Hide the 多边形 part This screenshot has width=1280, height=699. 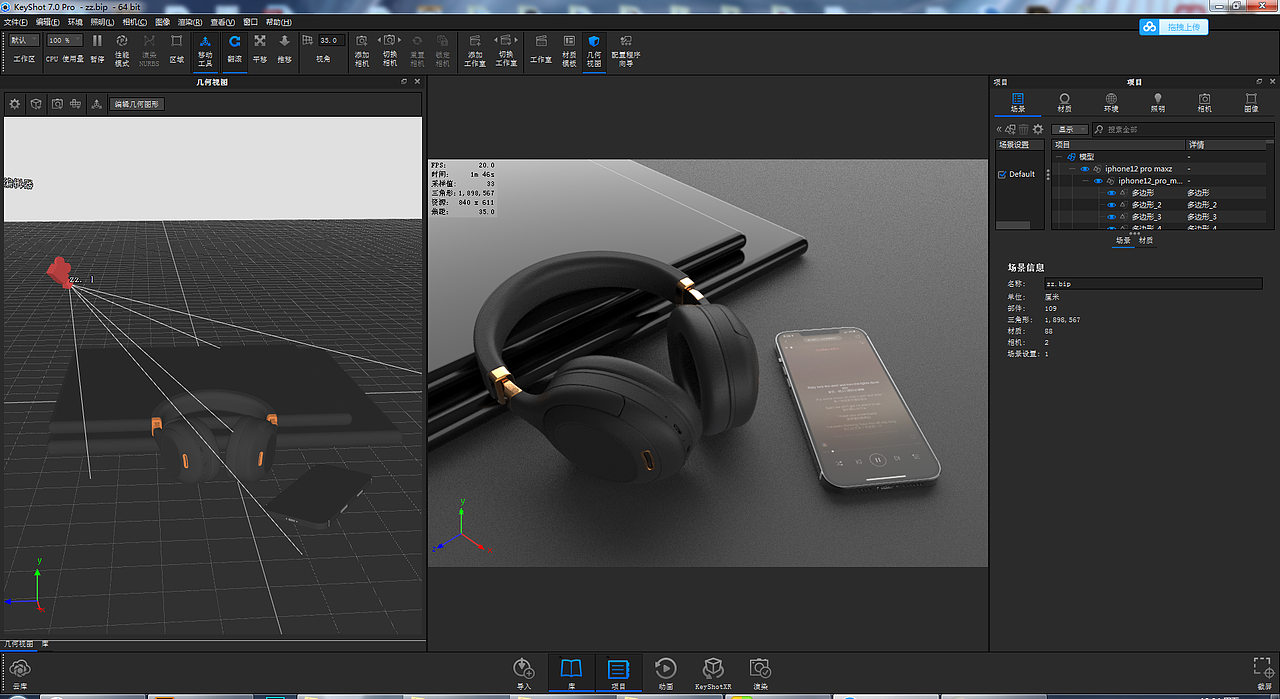tap(1111, 193)
